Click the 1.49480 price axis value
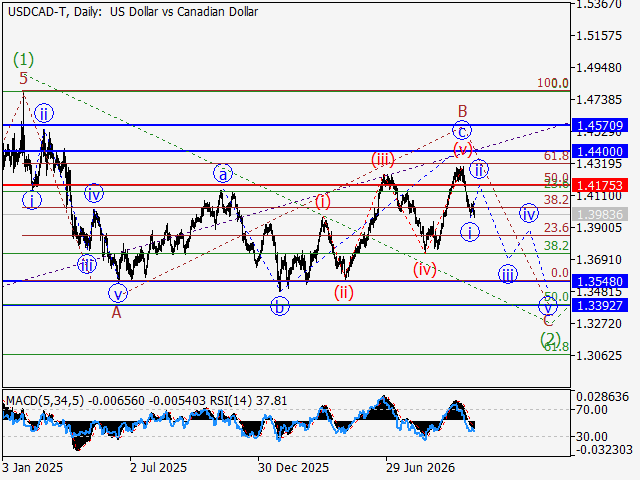640x480 pixels. tap(599, 68)
